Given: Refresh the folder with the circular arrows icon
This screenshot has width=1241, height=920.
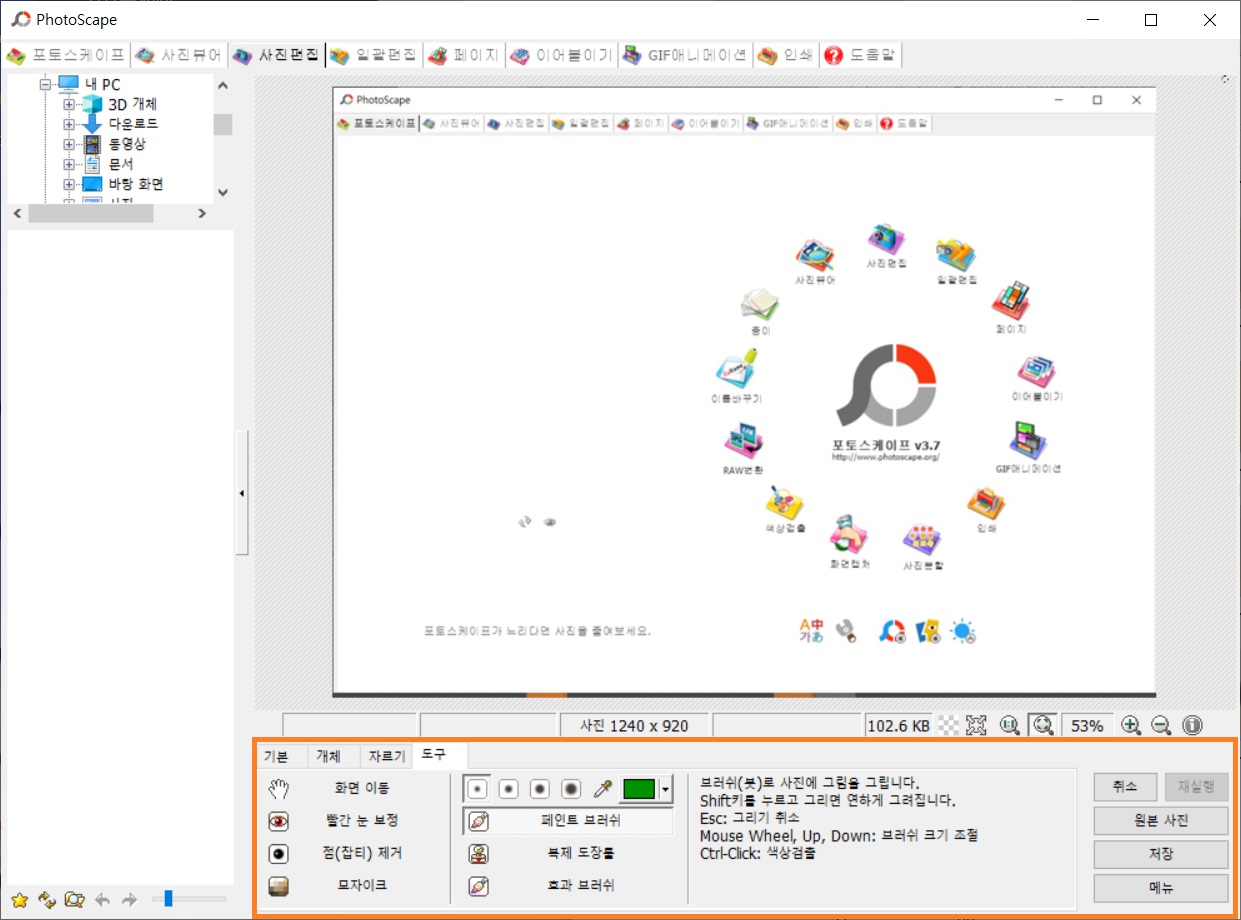Looking at the screenshot, I should point(46,899).
